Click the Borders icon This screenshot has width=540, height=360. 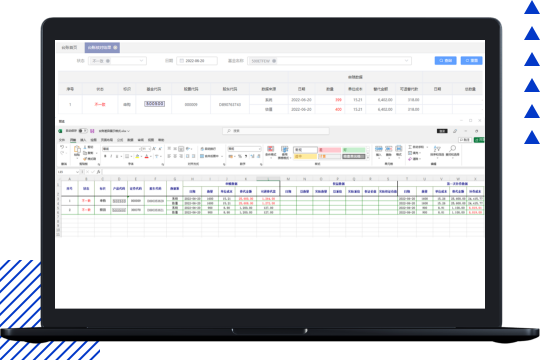coord(127,156)
